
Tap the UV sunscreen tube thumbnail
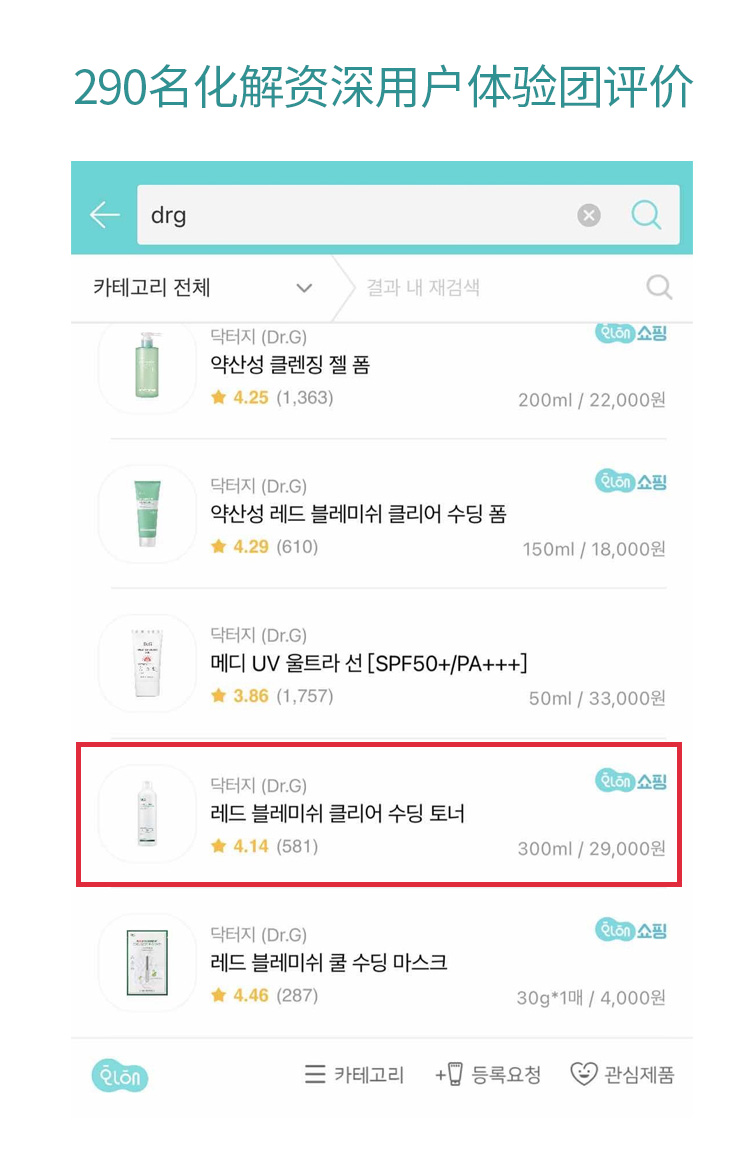click(x=147, y=664)
